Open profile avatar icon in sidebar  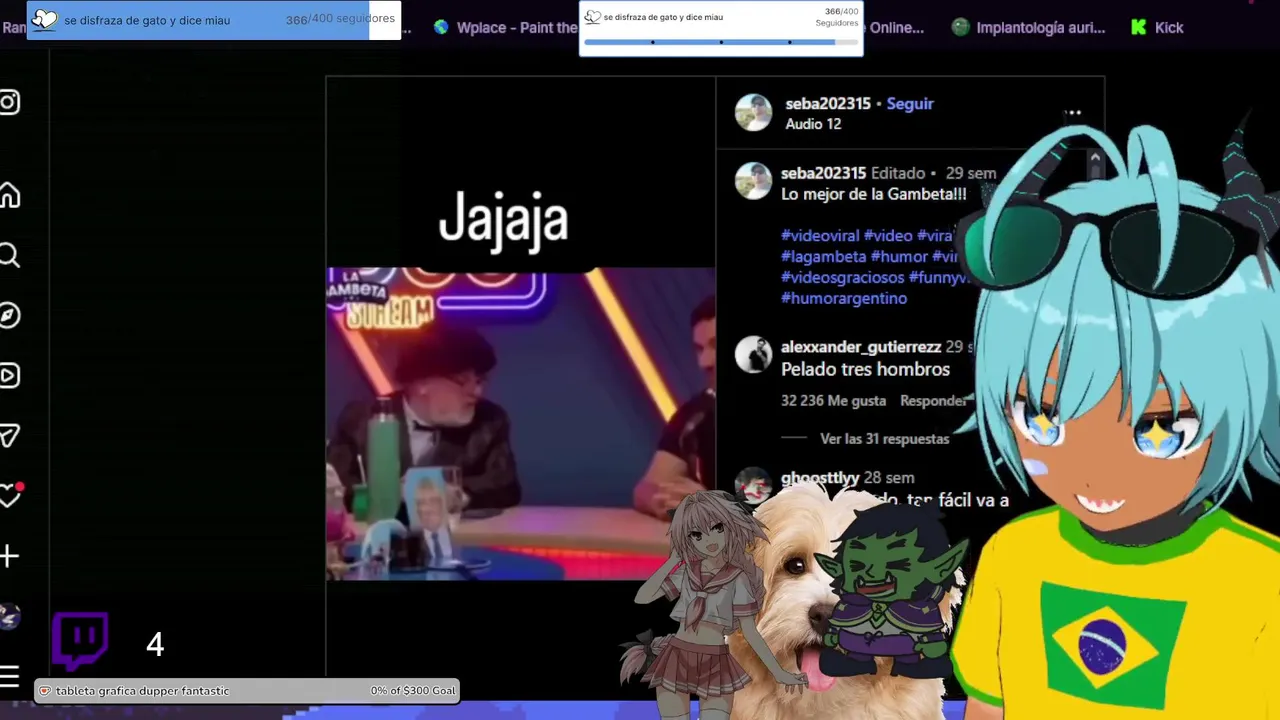pos(9,617)
